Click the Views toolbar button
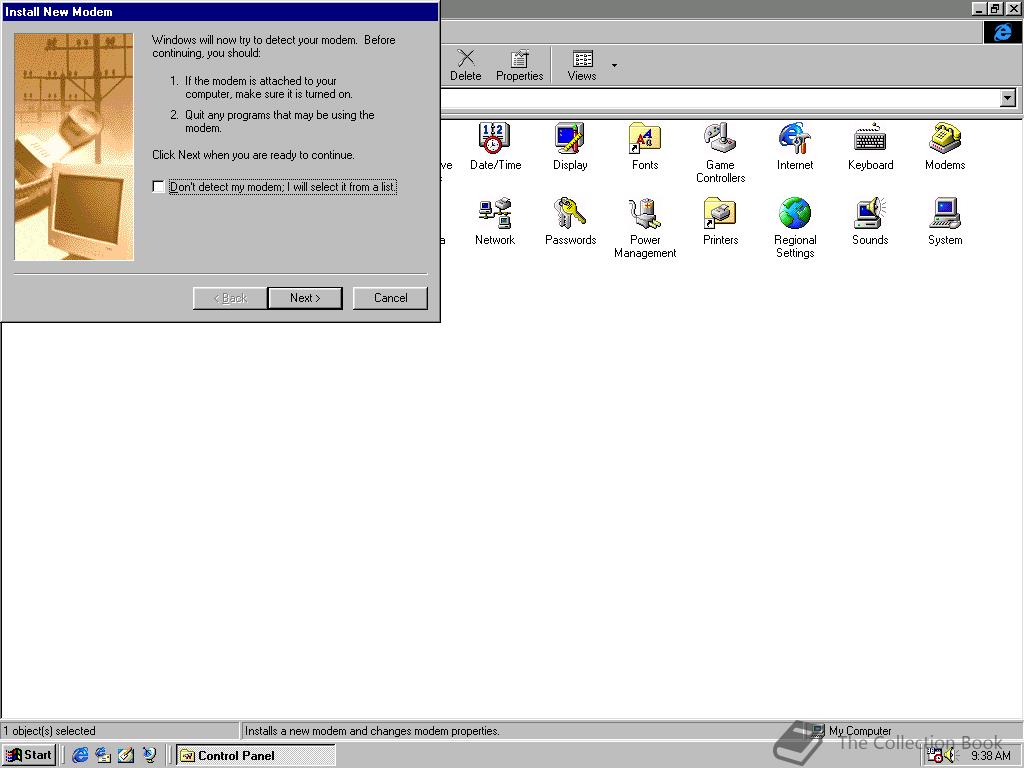Image resolution: width=1024 pixels, height=768 pixels. pos(582,65)
